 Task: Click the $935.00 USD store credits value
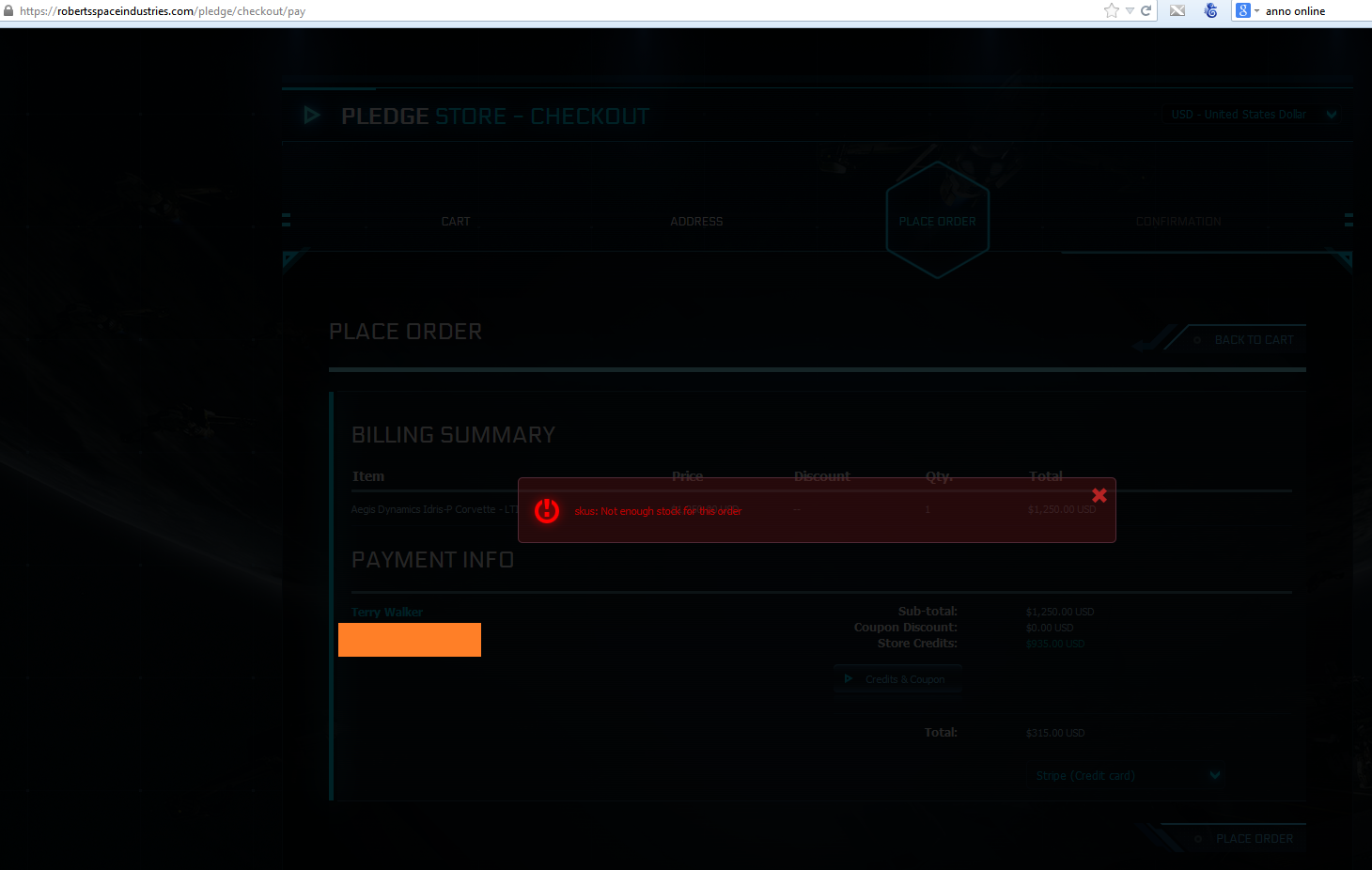coord(1055,644)
